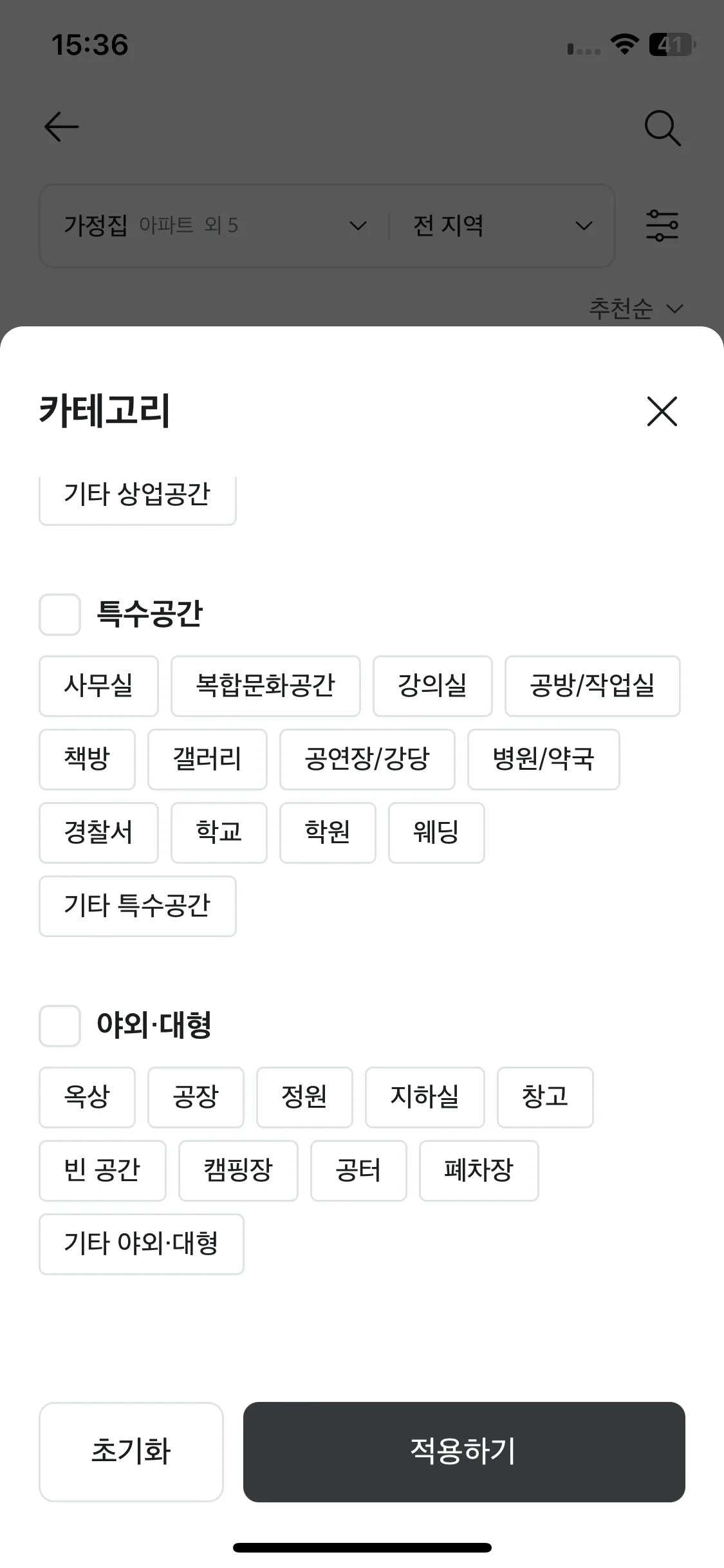Select the 캠핑장 chip
This screenshot has height=1568, width=724.
[x=238, y=1171]
